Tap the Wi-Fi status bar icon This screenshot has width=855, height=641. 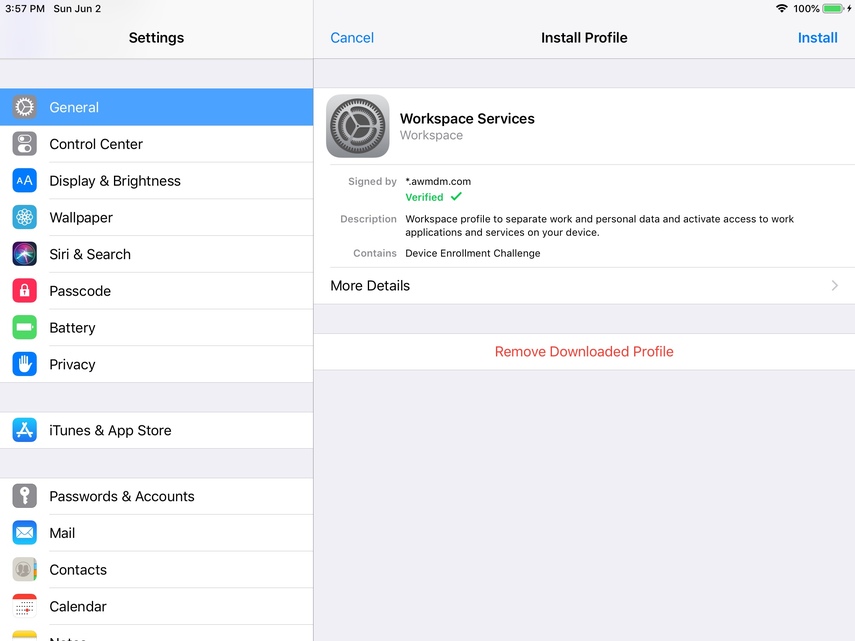(x=781, y=9)
